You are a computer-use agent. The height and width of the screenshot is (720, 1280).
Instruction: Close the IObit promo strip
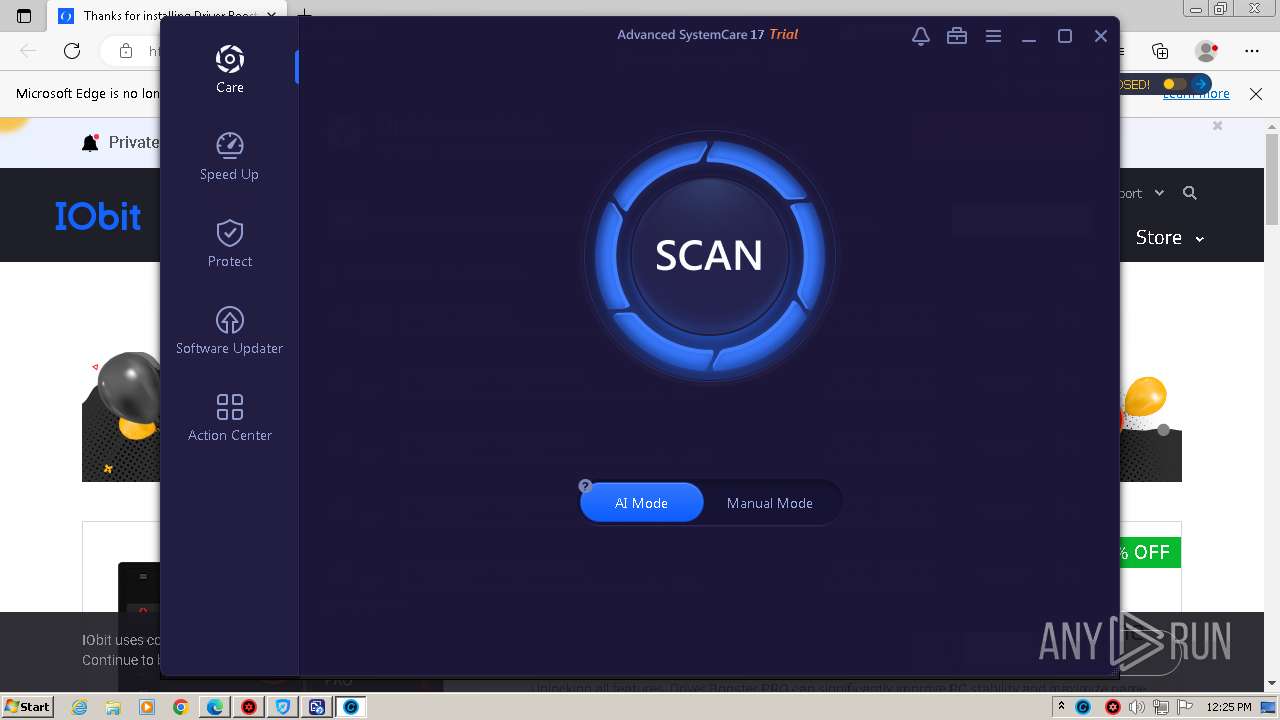1217,126
